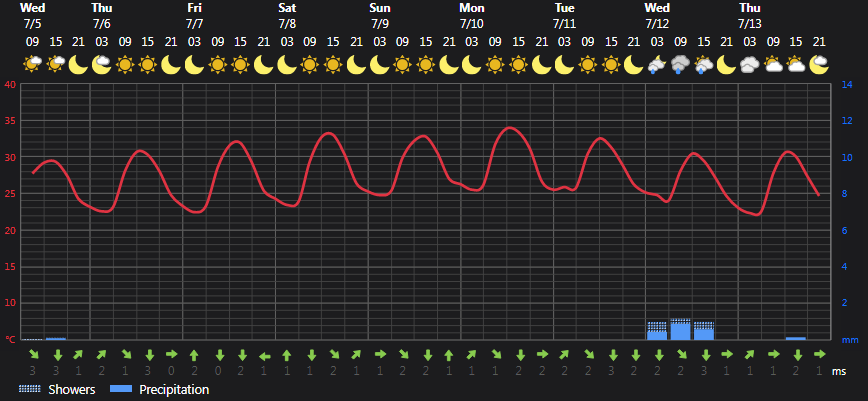Click the blue 12 precipitation axis label
The height and width of the screenshot is (401, 868).
click(x=847, y=121)
